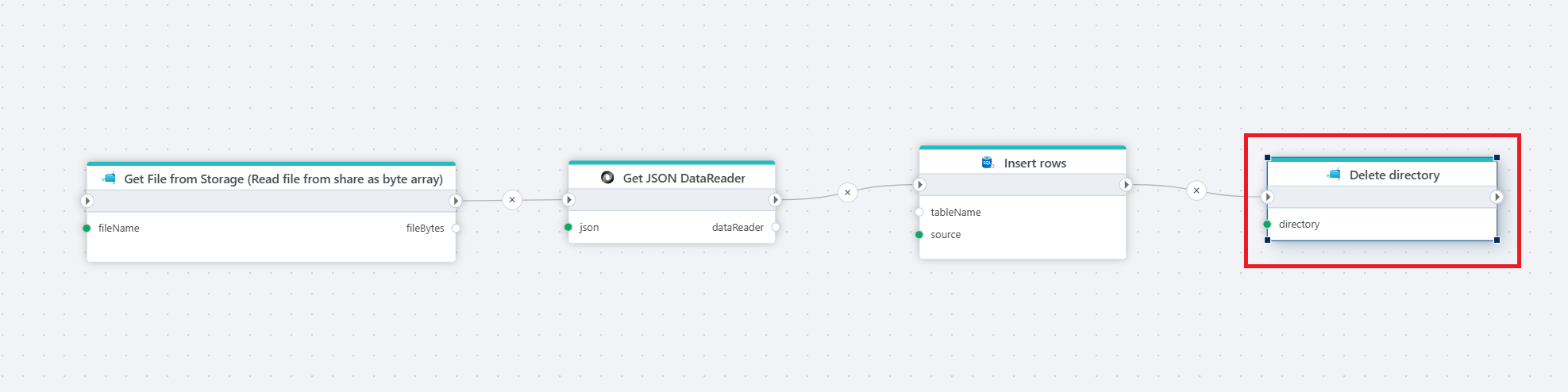Select the json input port
This screenshot has height=392, width=1568.
(x=568, y=228)
